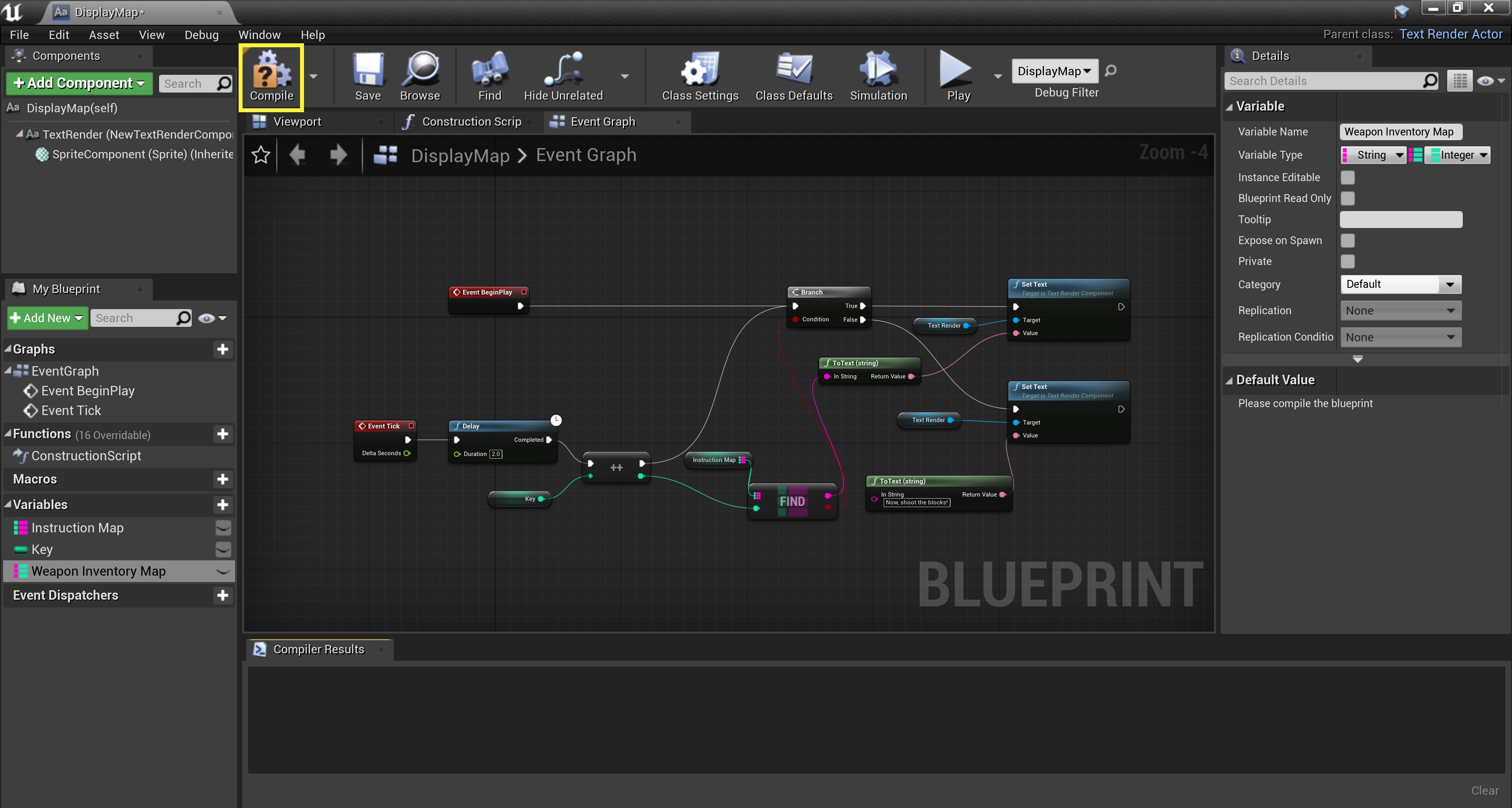
Task: Click Add New in My Blueprint
Action: [47, 317]
